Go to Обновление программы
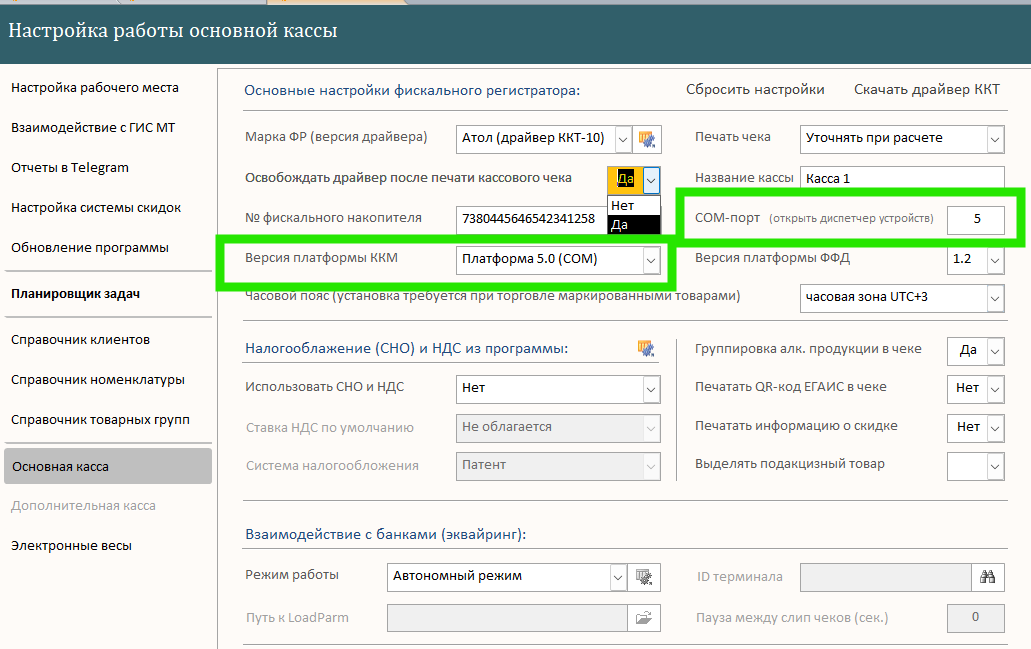This screenshot has height=649, width=1031. pyautogui.click(x=90, y=248)
